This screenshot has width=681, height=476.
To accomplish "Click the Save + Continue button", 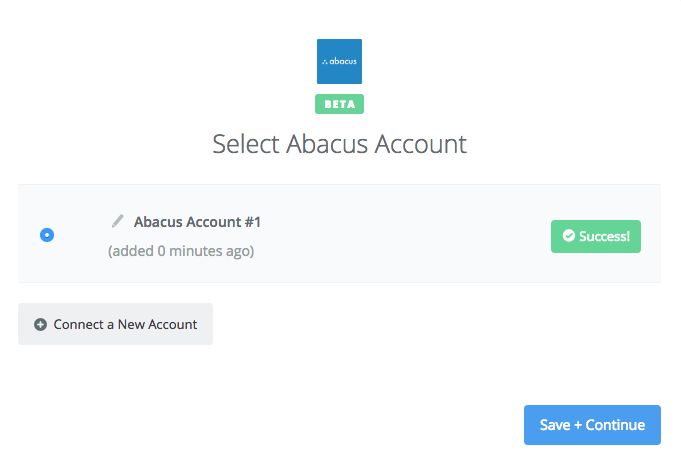I will coord(592,425).
